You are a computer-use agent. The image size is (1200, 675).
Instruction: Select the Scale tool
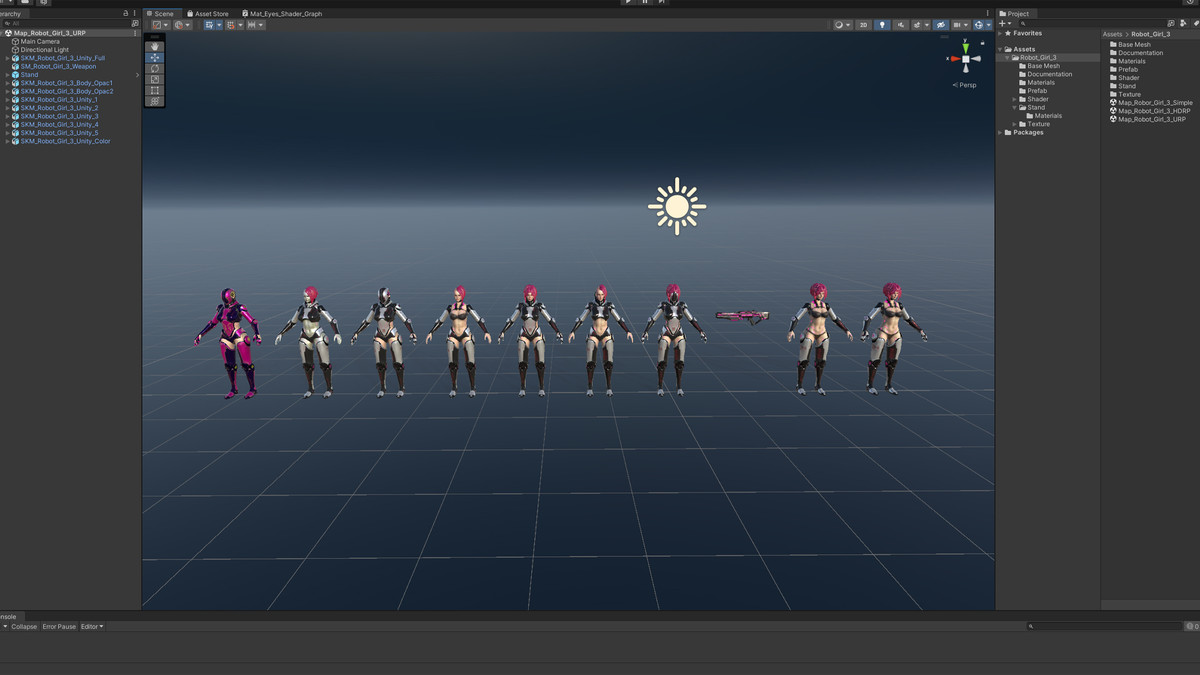pos(154,80)
